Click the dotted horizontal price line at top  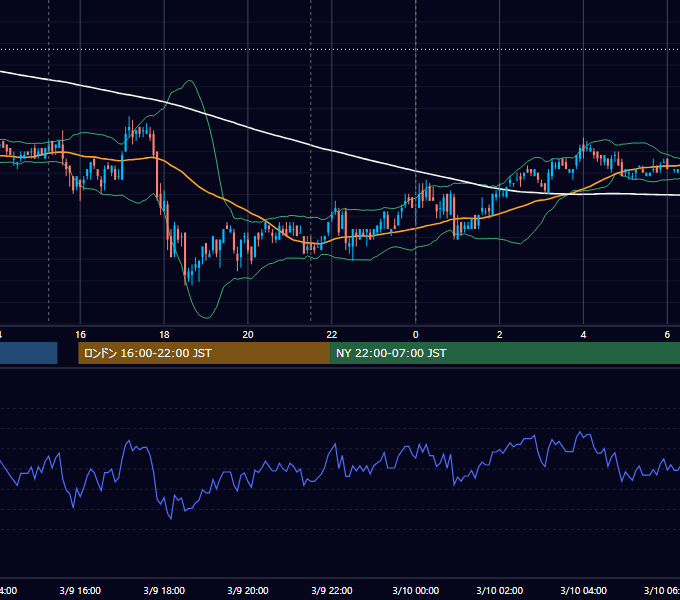pos(340,49)
